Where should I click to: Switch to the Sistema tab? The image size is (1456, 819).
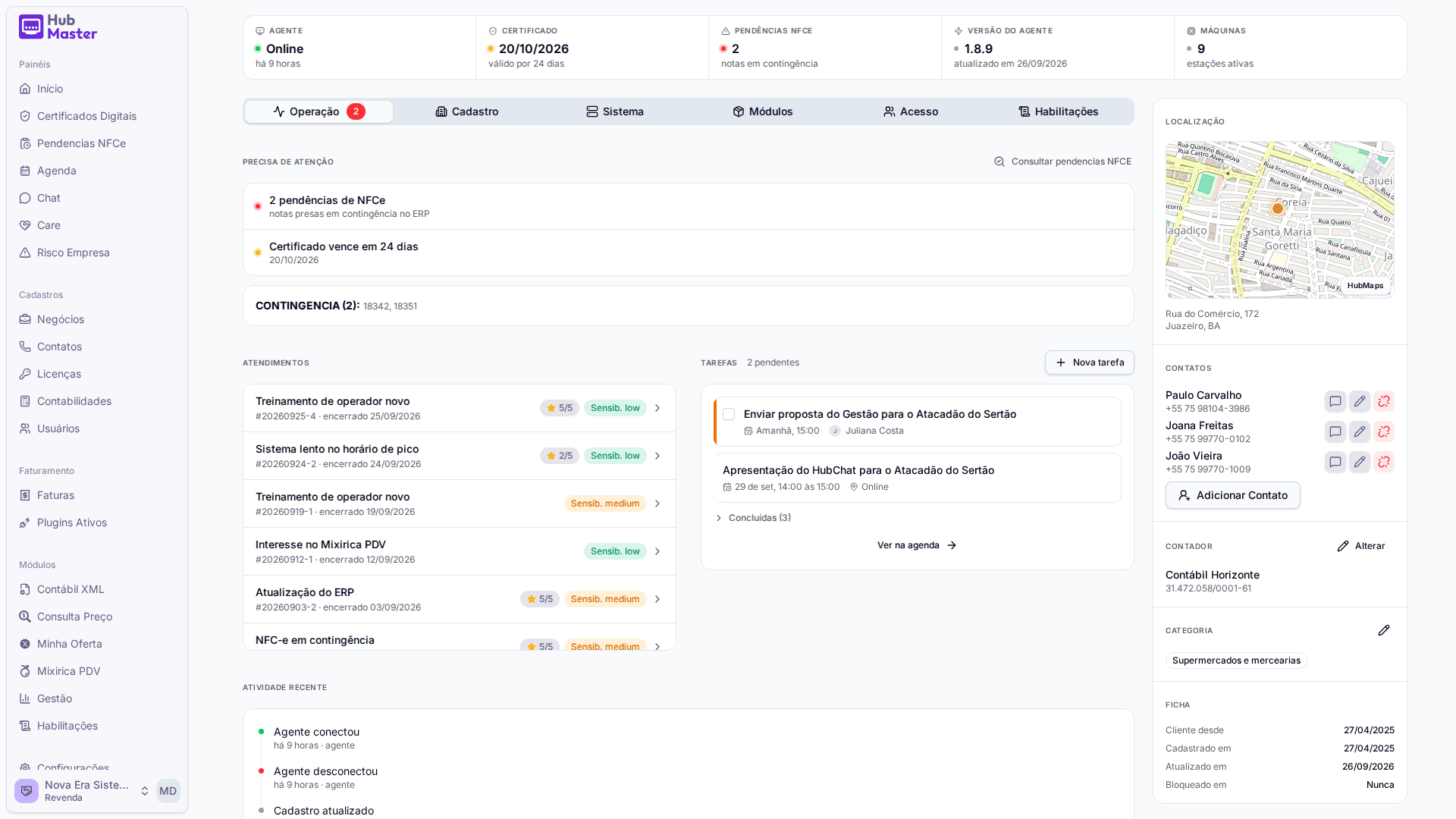(615, 111)
